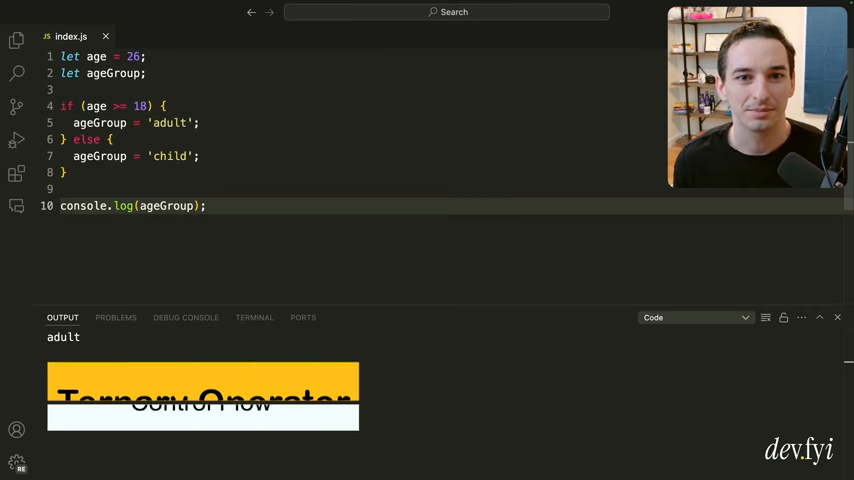Open the Run and Debug view
Image resolution: width=854 pixels, height=480 pixels.
[16, 141]
